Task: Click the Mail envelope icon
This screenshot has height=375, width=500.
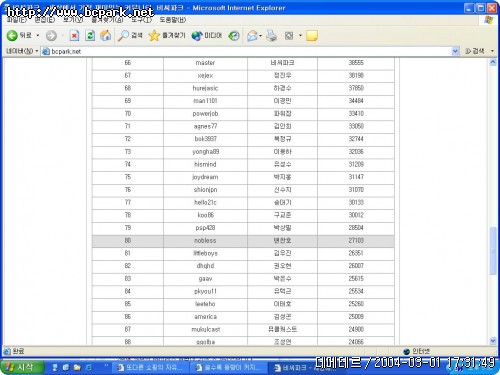Action: tap(252, 36)
